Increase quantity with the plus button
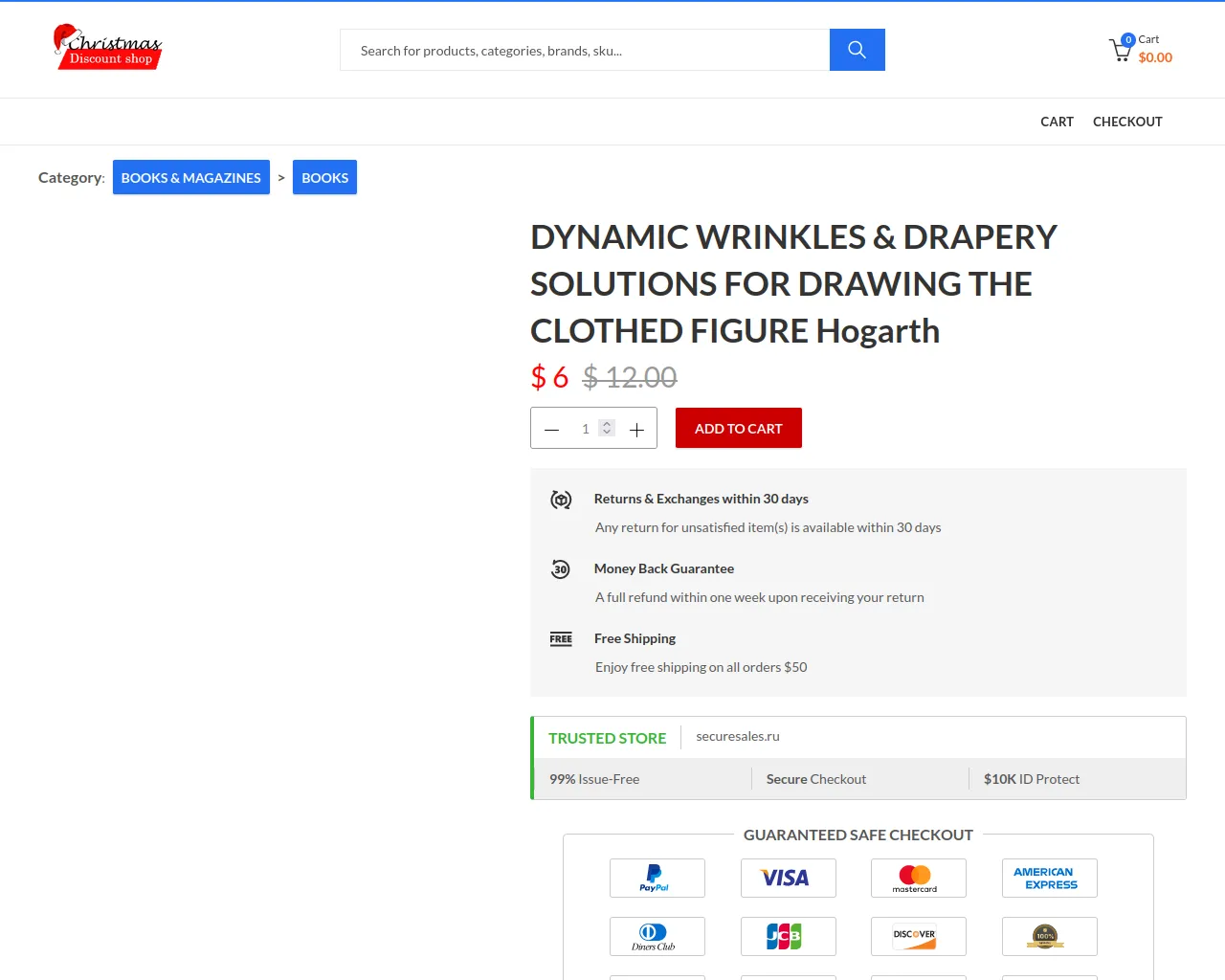This screenshot has height=980, width=1225. pos(636,430)
